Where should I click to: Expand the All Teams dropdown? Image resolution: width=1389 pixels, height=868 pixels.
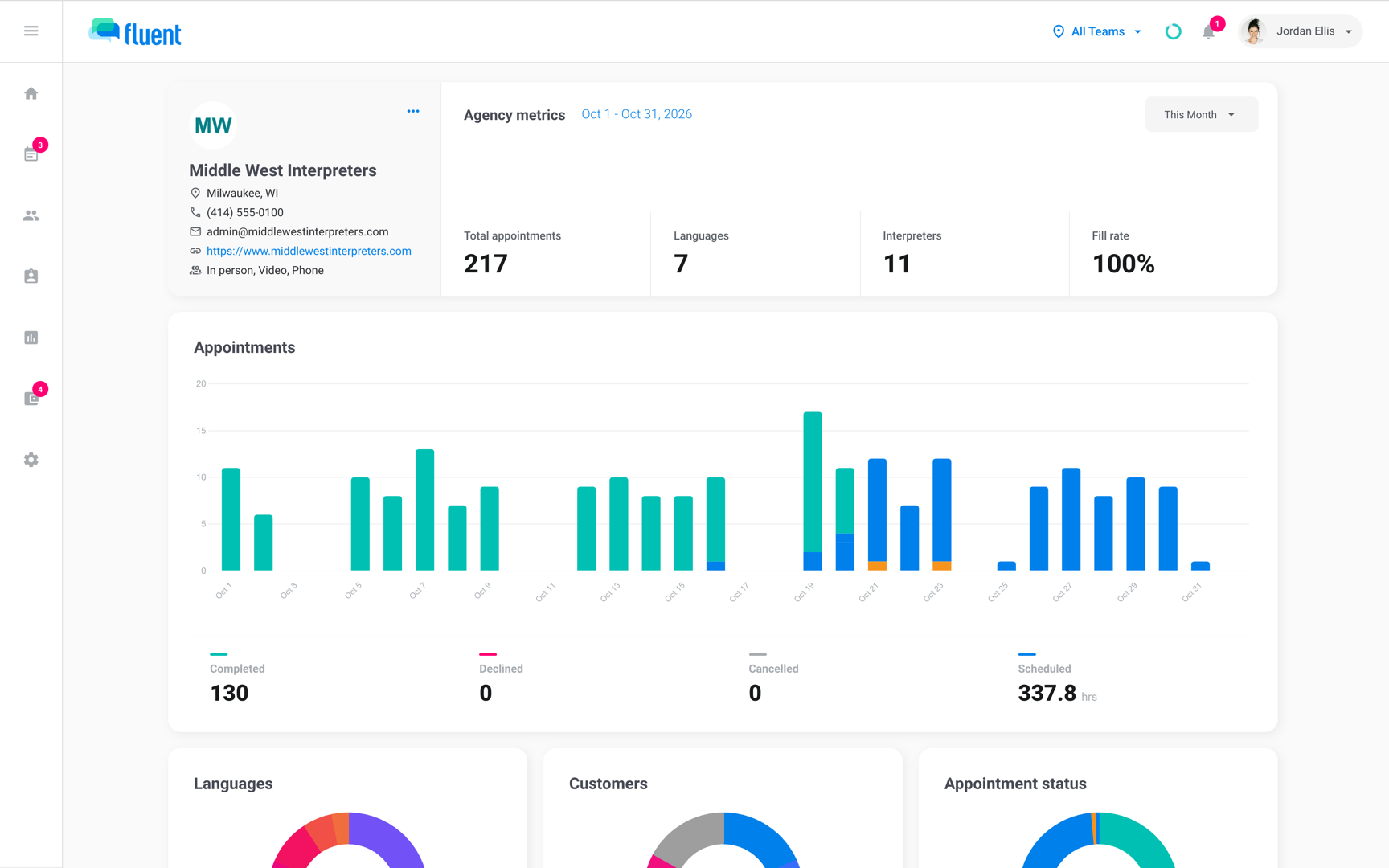point(1097,31)
